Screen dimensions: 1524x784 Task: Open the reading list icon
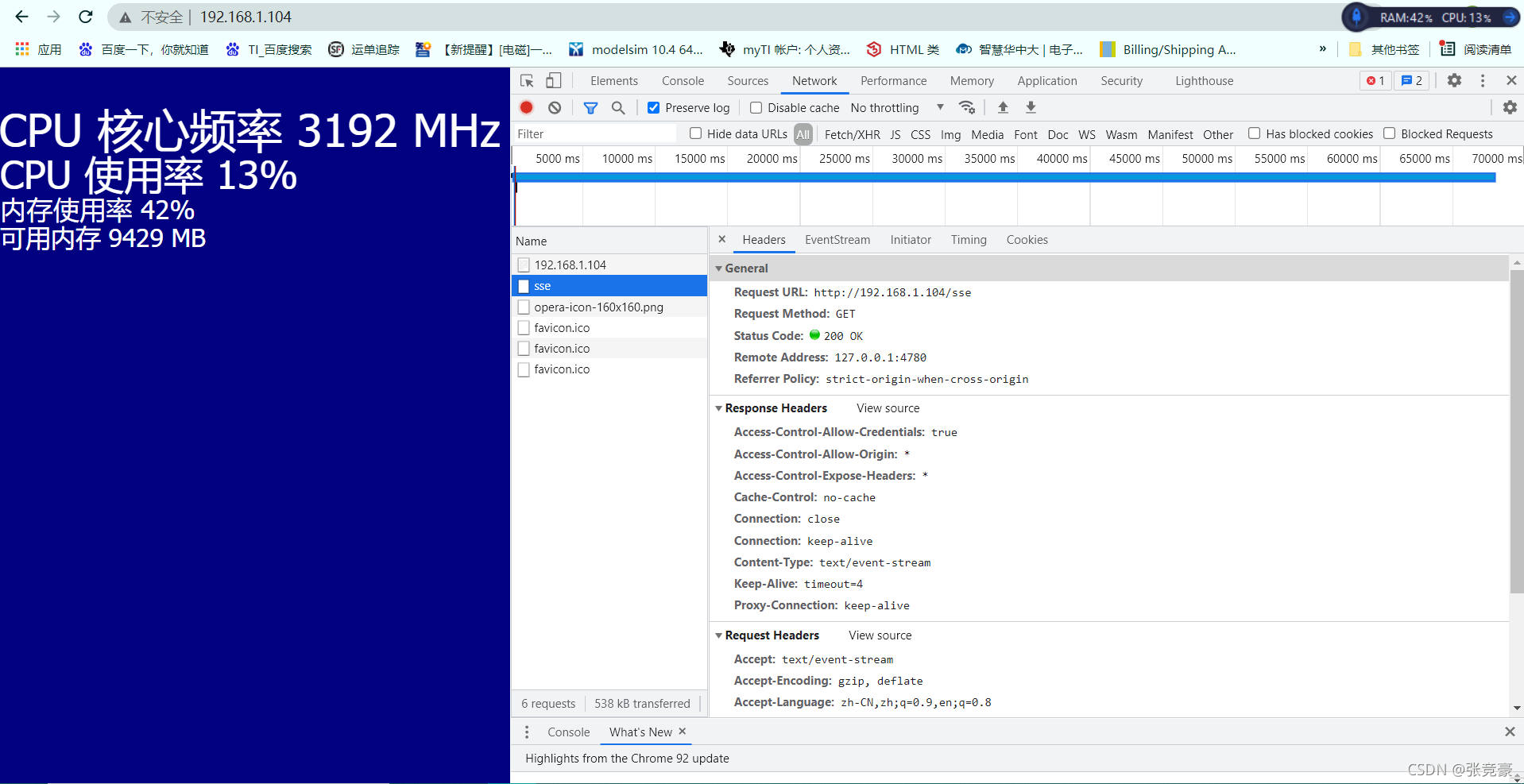1448,49
